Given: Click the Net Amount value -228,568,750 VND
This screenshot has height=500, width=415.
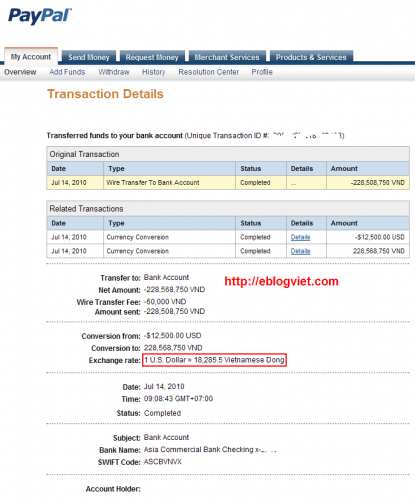Looking at the screenshot, I should coord(174,289).
